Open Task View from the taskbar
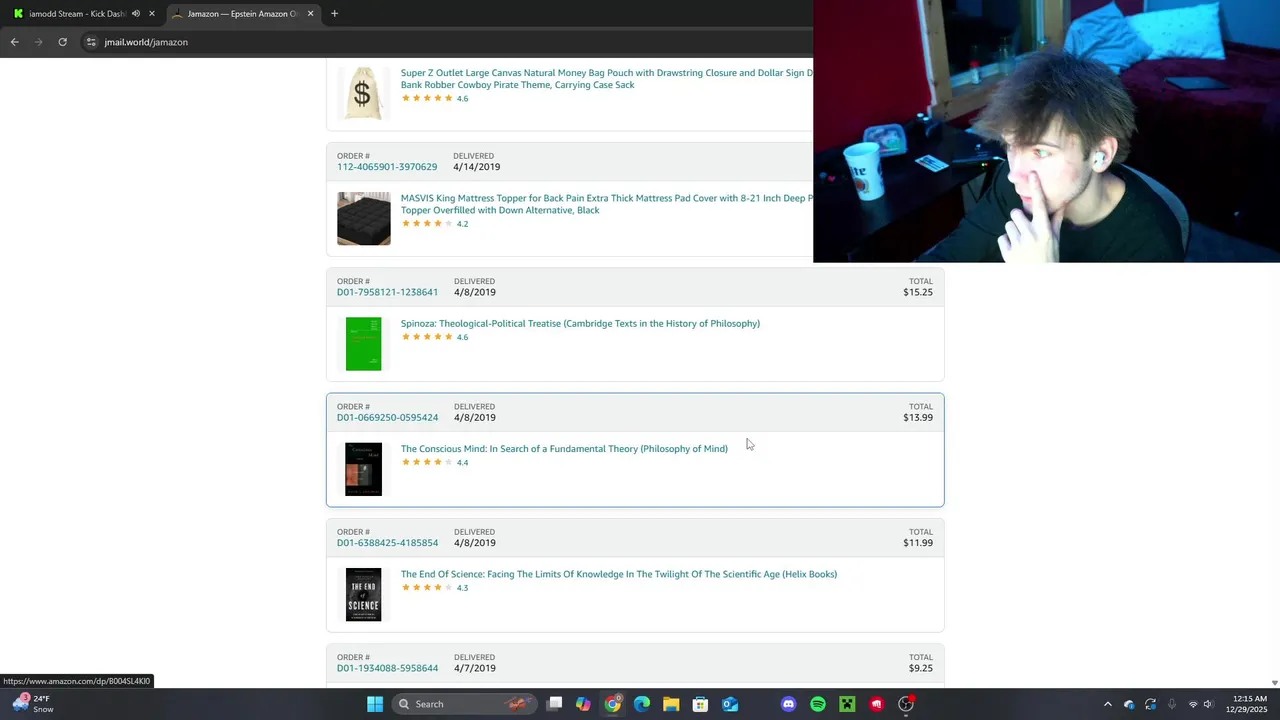The height and width of the screenshot is (720, 1280). pyautogui.click(x=555, y=704)
